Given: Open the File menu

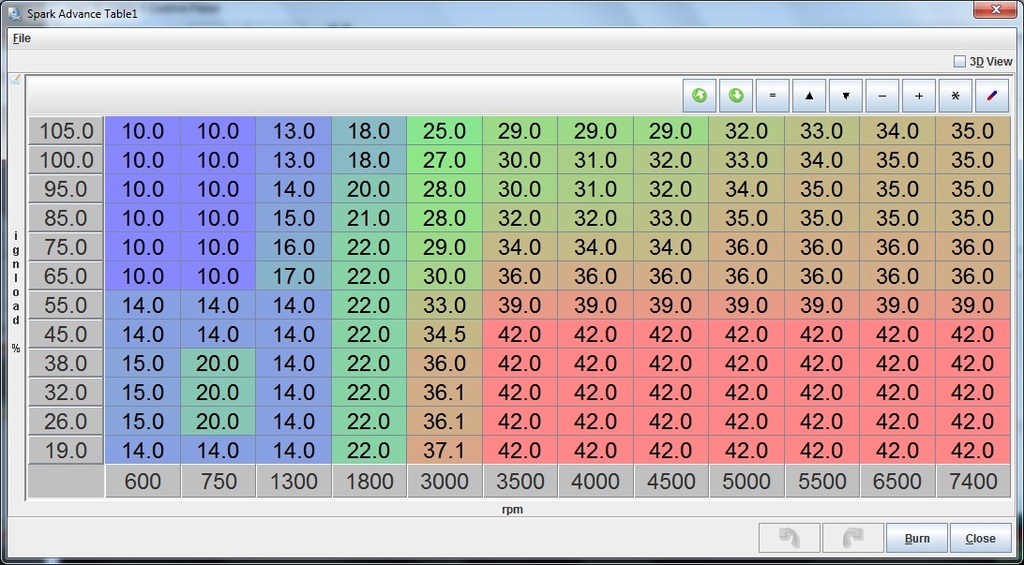Looking at the screenshot, I should (x=21, y=38).
